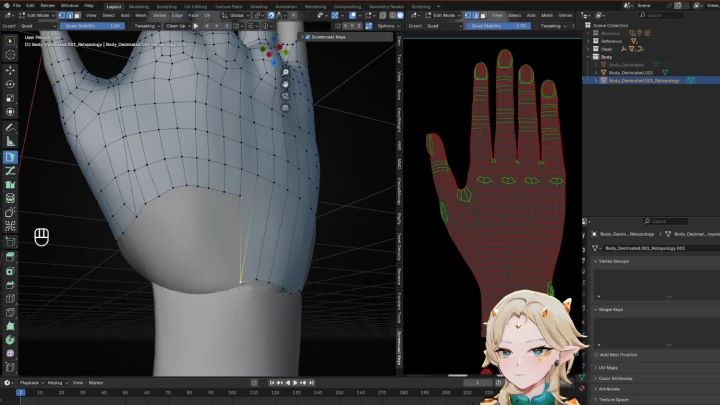Select the Annotate tool in left toolbar
720x405 pixels.
click(x=10, y=128)
